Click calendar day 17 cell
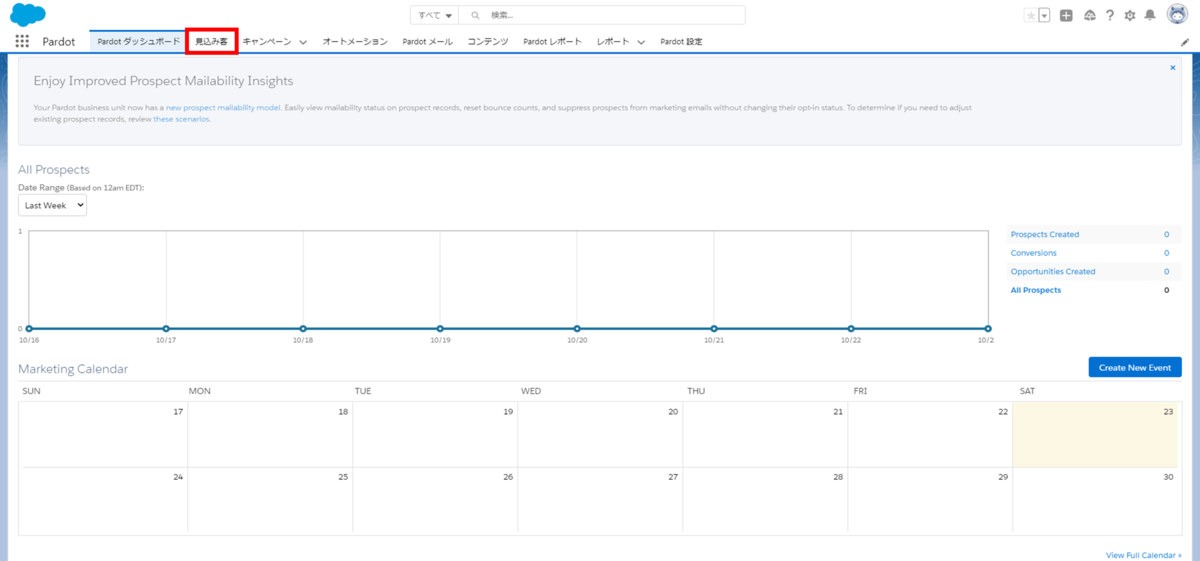The height and width of the screenshot is (561, 1200). (104, 435)
